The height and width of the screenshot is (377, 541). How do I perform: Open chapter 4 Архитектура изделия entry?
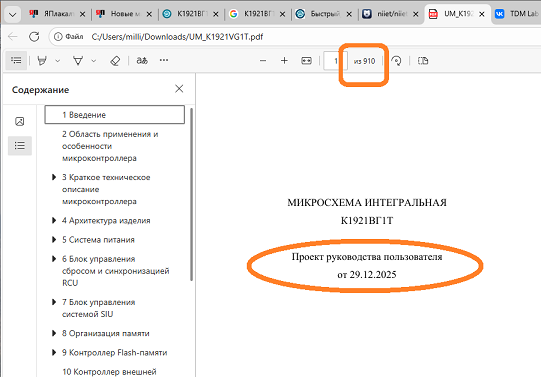106,220
